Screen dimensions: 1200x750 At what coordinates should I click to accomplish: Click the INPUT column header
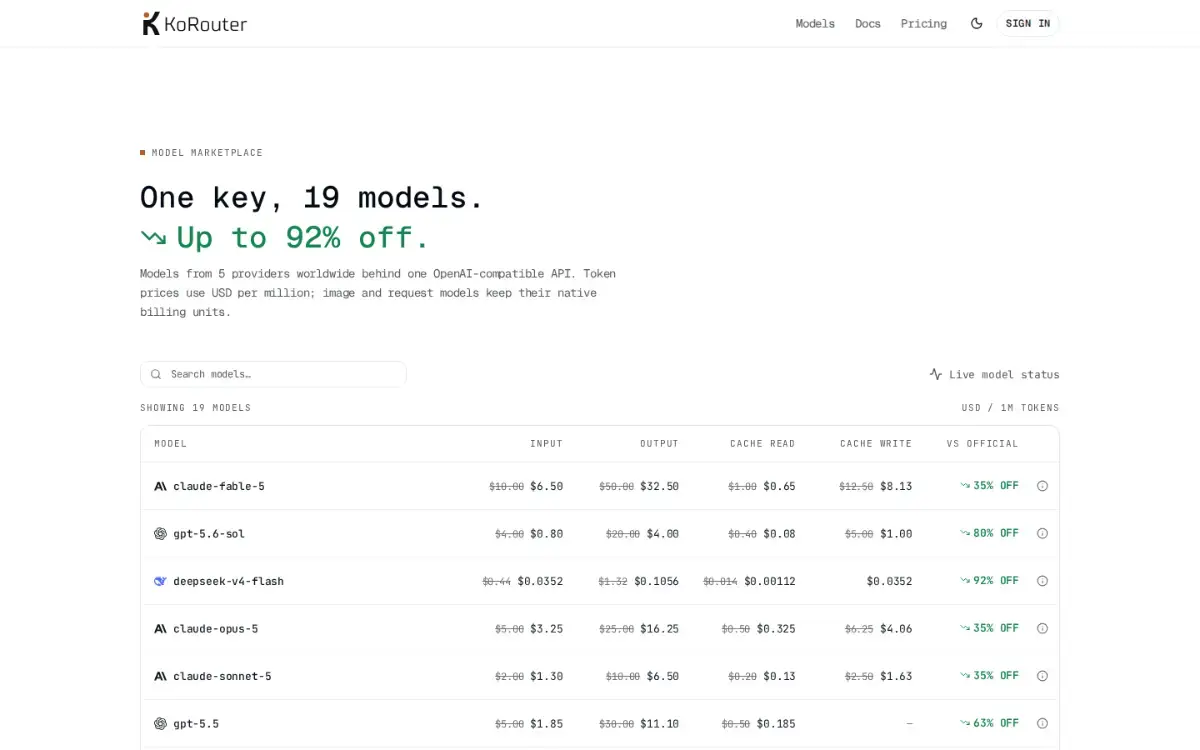(x=546, y=443)
